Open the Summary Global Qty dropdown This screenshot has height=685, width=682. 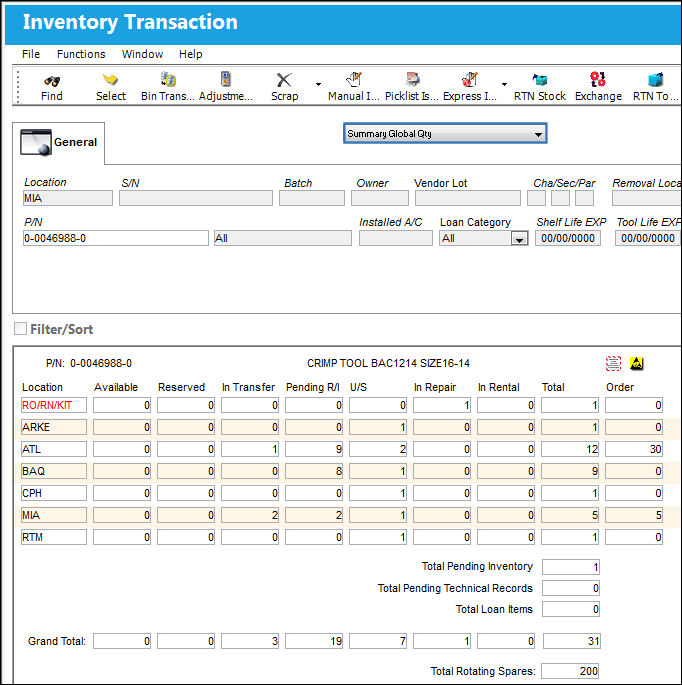click(445, 134)
